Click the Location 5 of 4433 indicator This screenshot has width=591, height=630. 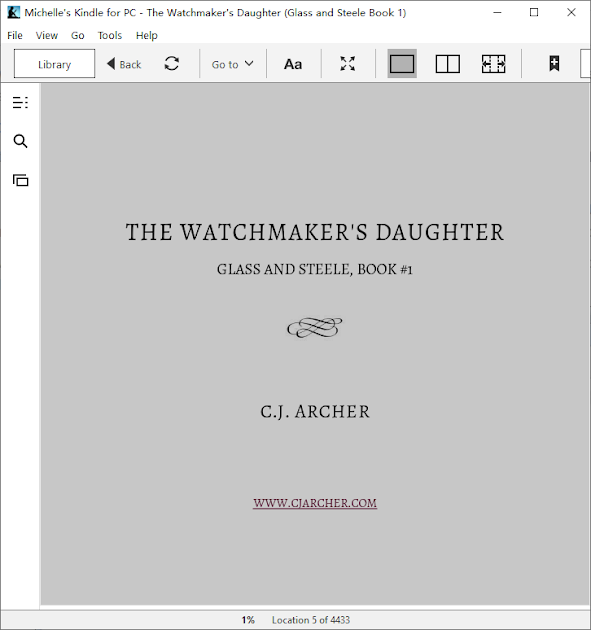(x=311, y=620)
